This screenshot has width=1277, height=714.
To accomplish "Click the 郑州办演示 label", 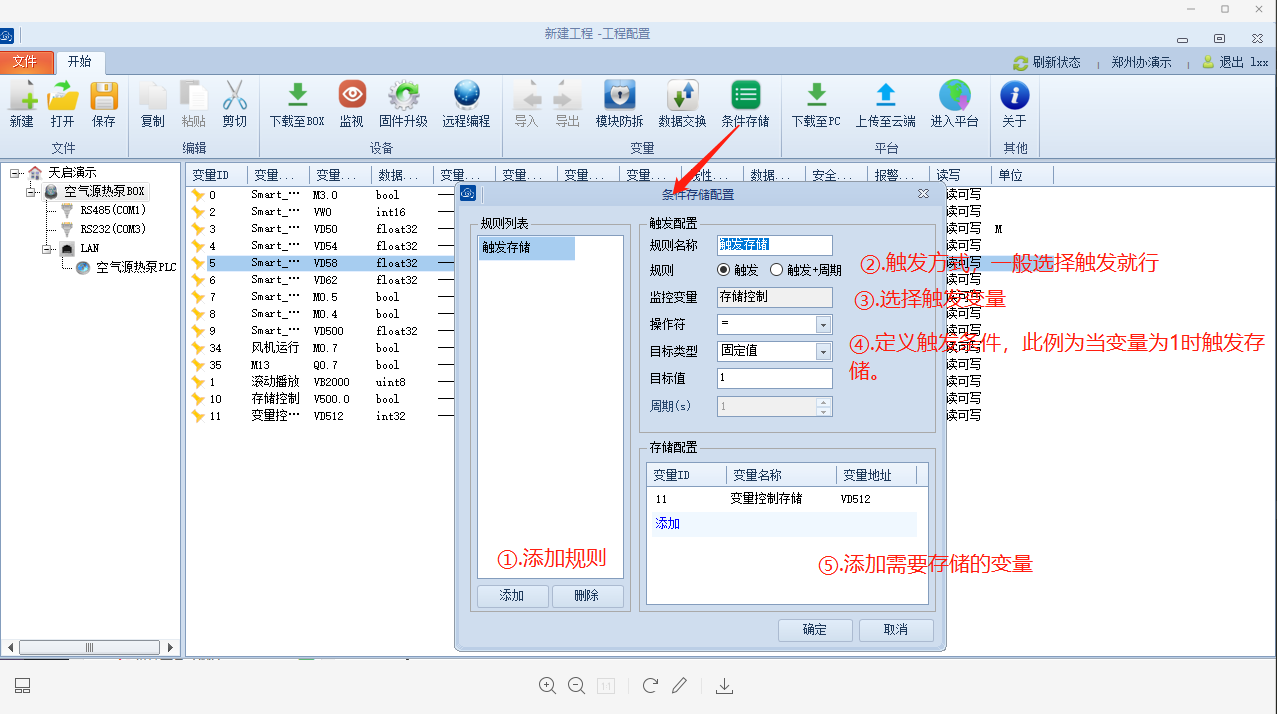I will click(x=1141, y=62).
